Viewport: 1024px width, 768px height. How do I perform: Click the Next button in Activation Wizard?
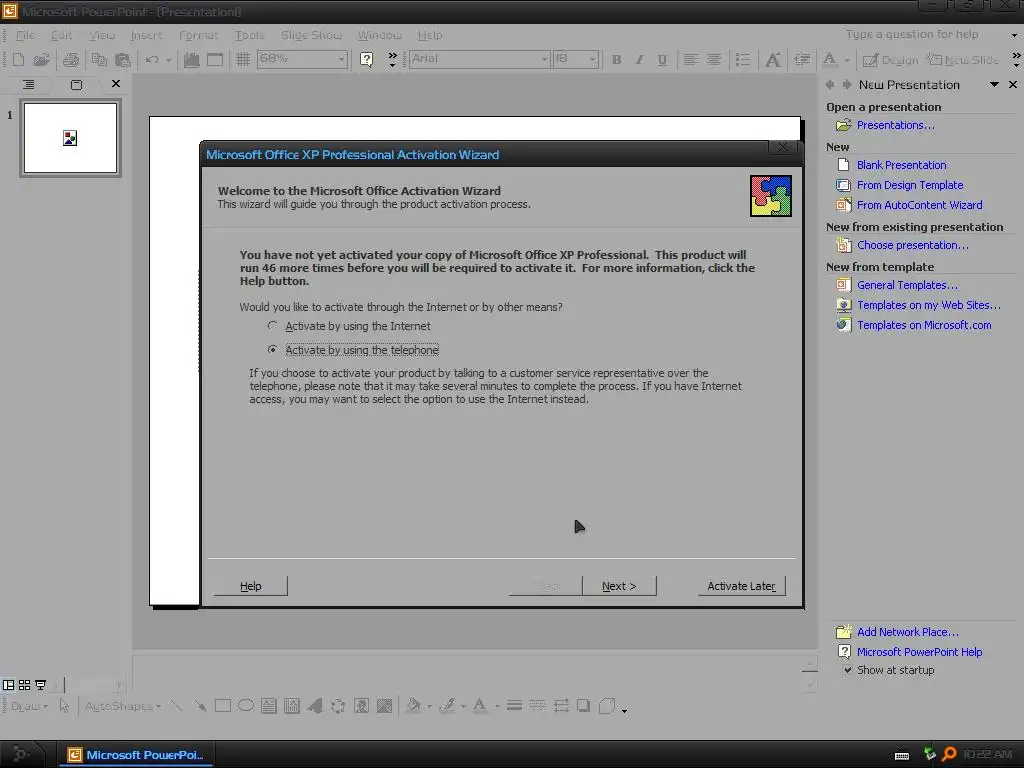tap(619, 586)
